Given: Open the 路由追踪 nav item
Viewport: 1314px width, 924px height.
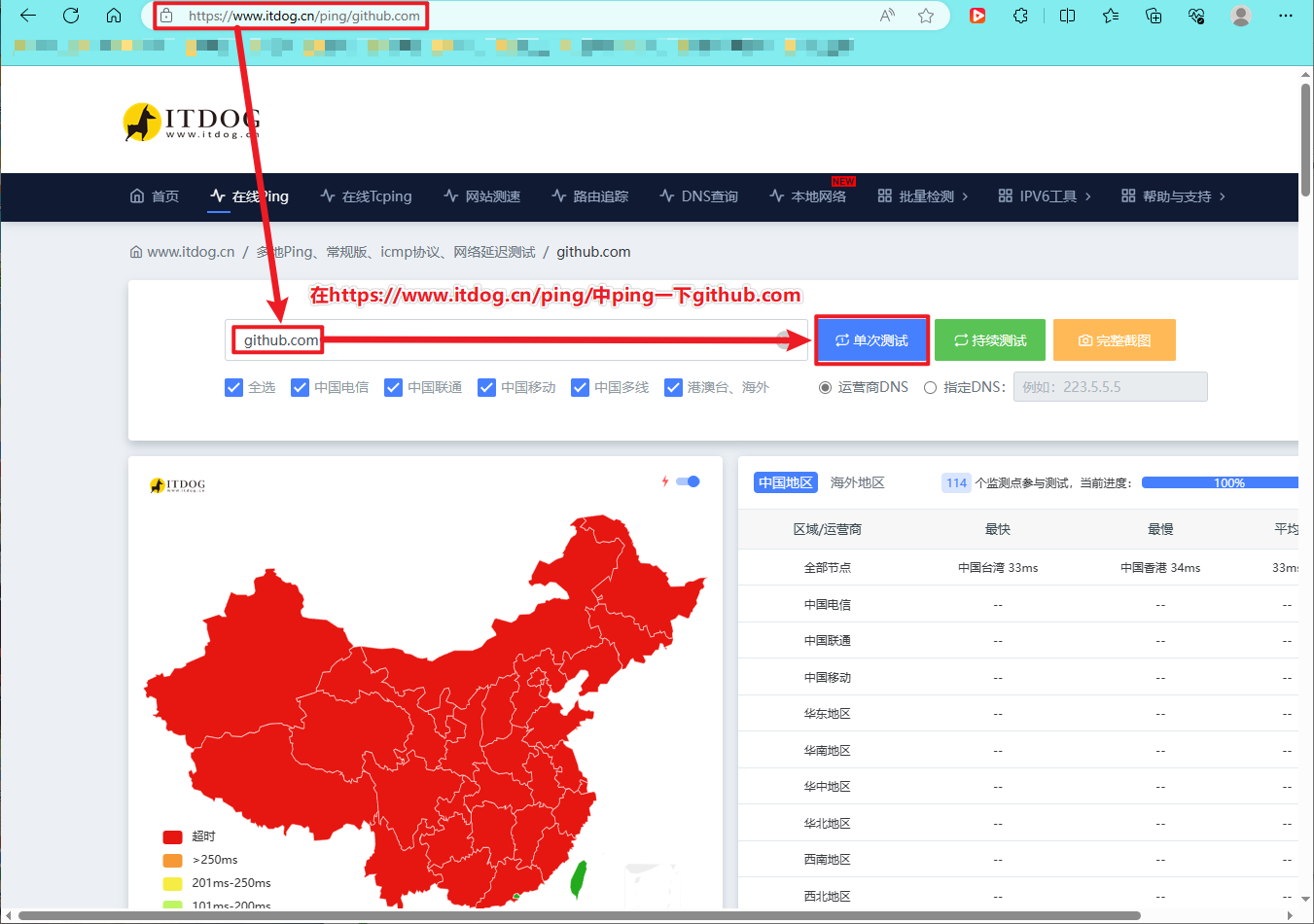Looking at the screenshot, I should click(x=589, y=196).
